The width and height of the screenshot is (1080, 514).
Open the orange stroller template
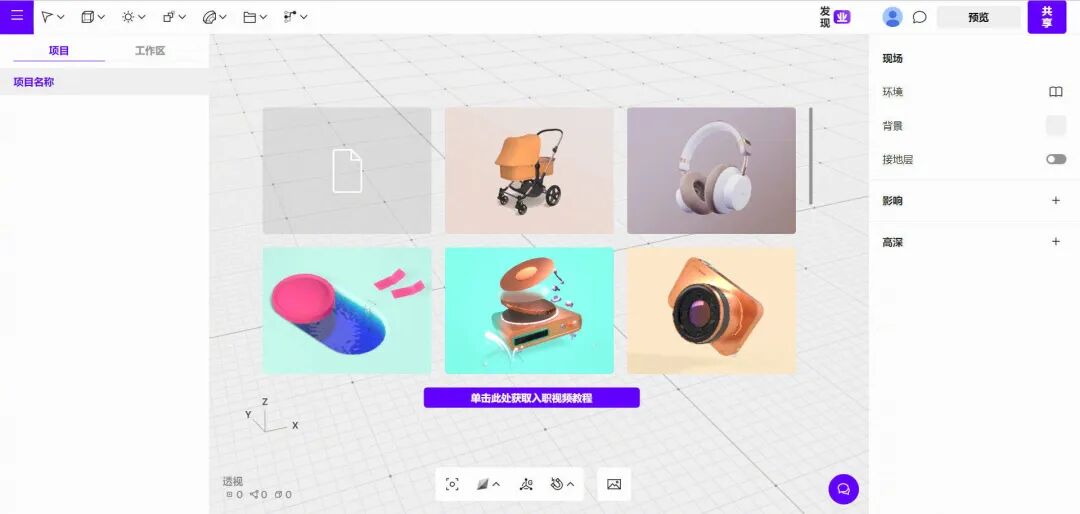click(x=529, y=170)
